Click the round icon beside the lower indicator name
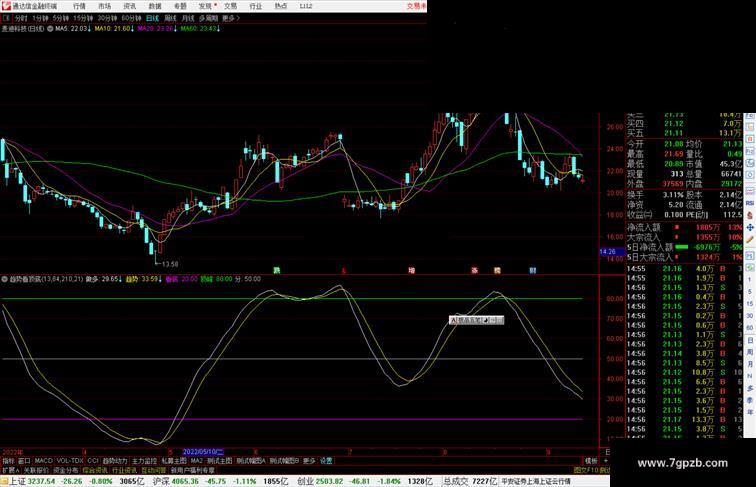This screenshot has height=487, width=756. pos(4,279)
